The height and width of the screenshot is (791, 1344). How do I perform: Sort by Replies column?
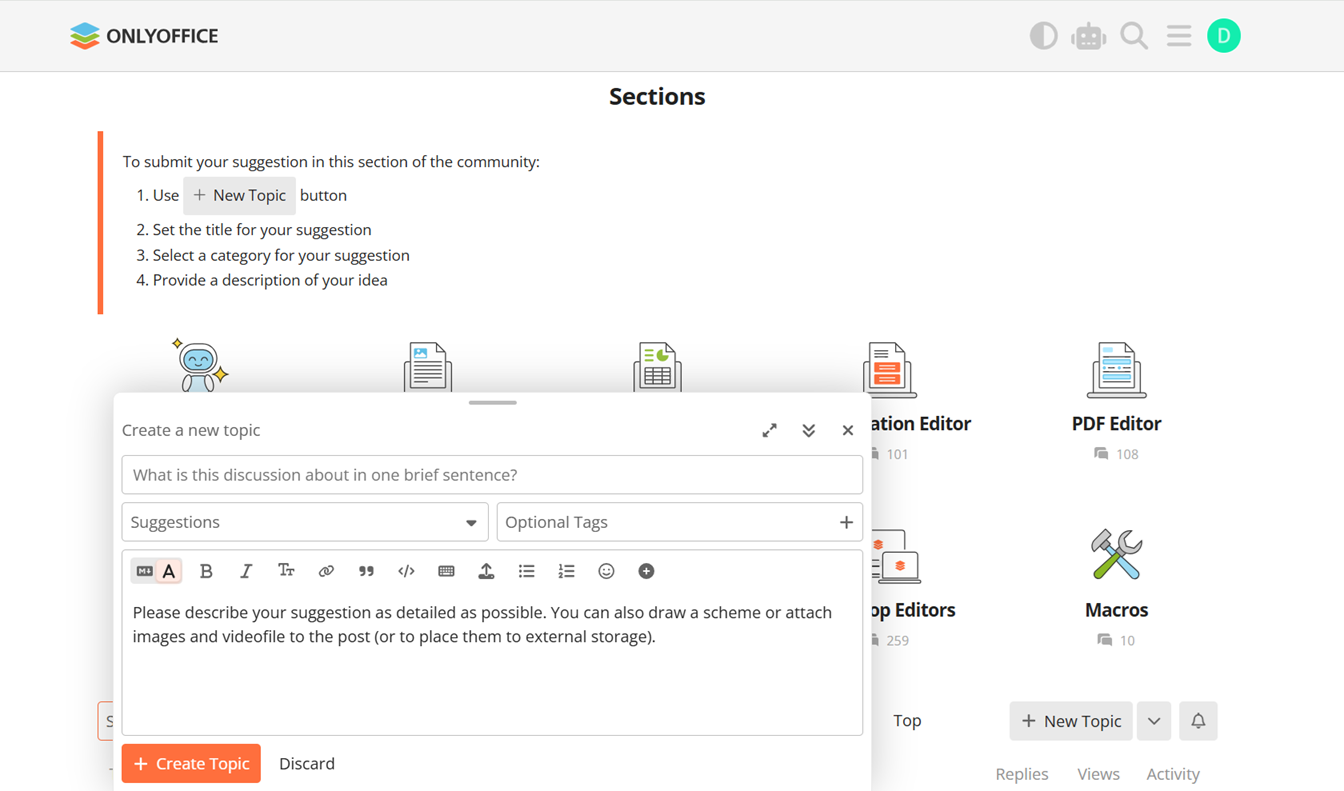point(1022,774)
